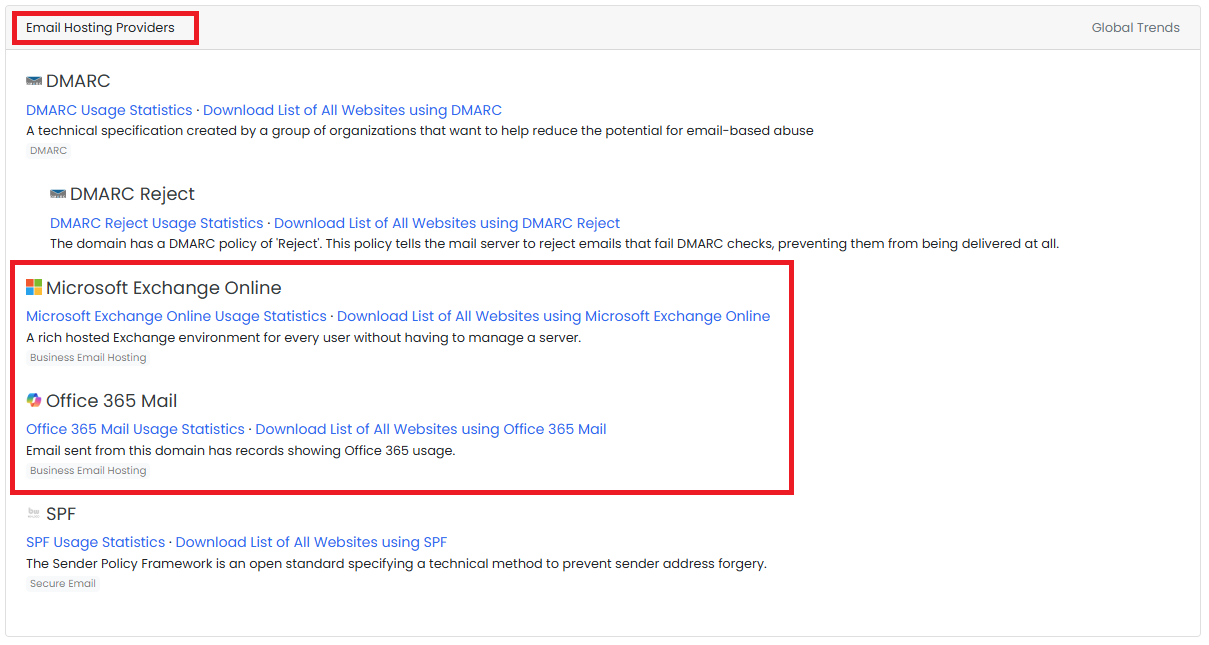Screen dimensions: 1209x645
Task: Click the Sender Policy Framework description text
Action: (396, 563)
